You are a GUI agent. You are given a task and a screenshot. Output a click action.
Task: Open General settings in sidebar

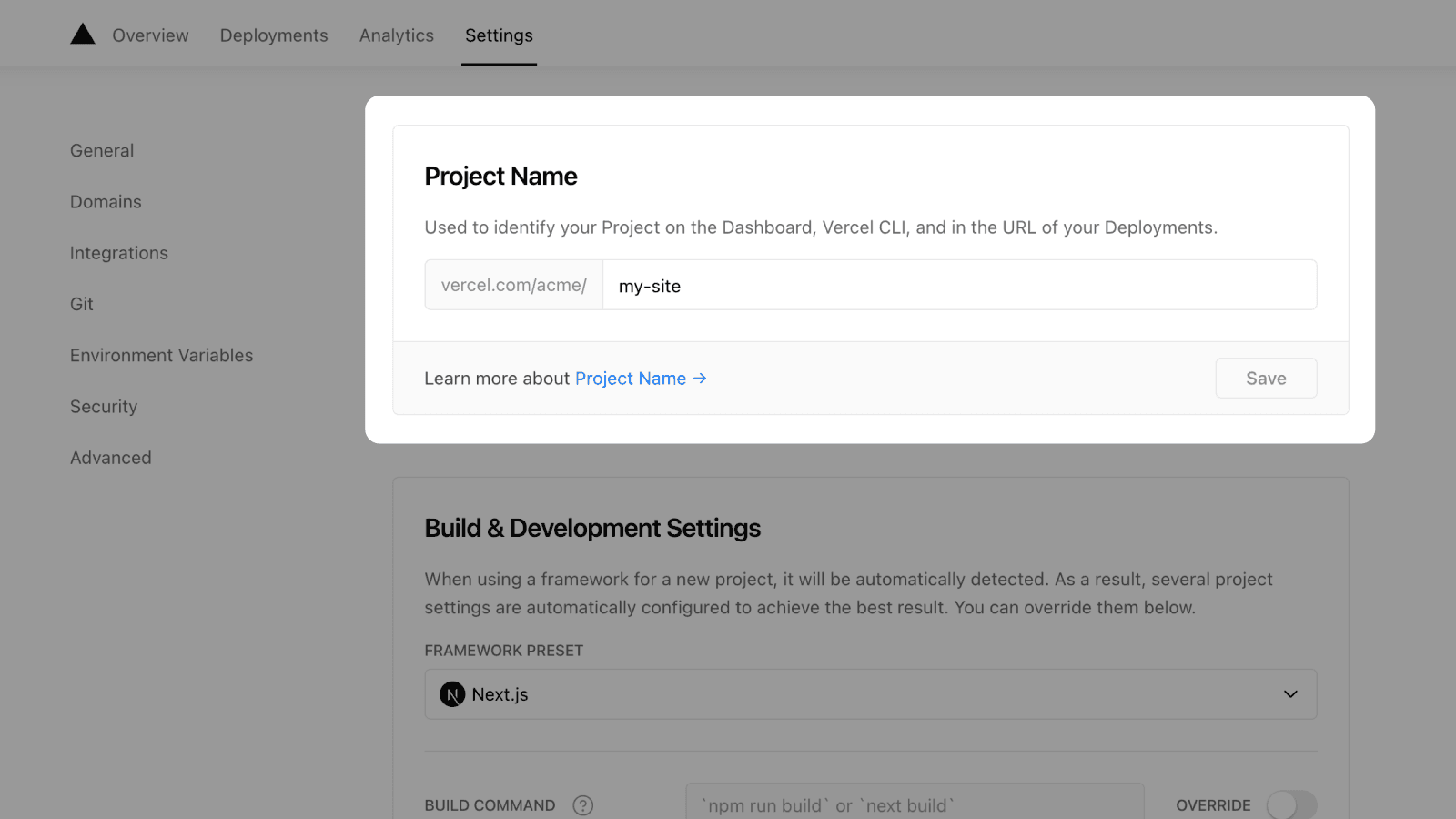102,151
